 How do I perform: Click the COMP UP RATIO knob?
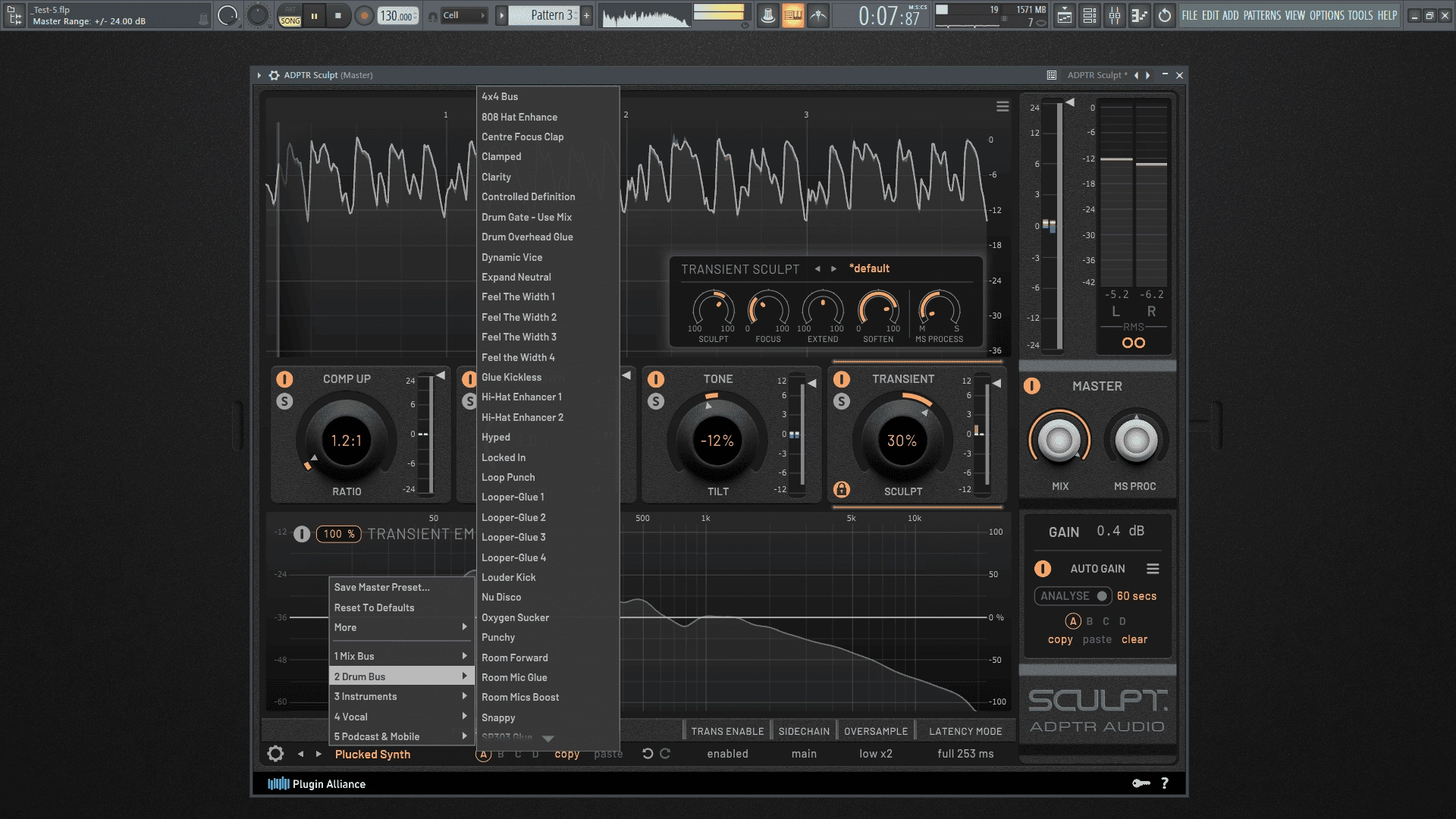[x=347, y=441]
